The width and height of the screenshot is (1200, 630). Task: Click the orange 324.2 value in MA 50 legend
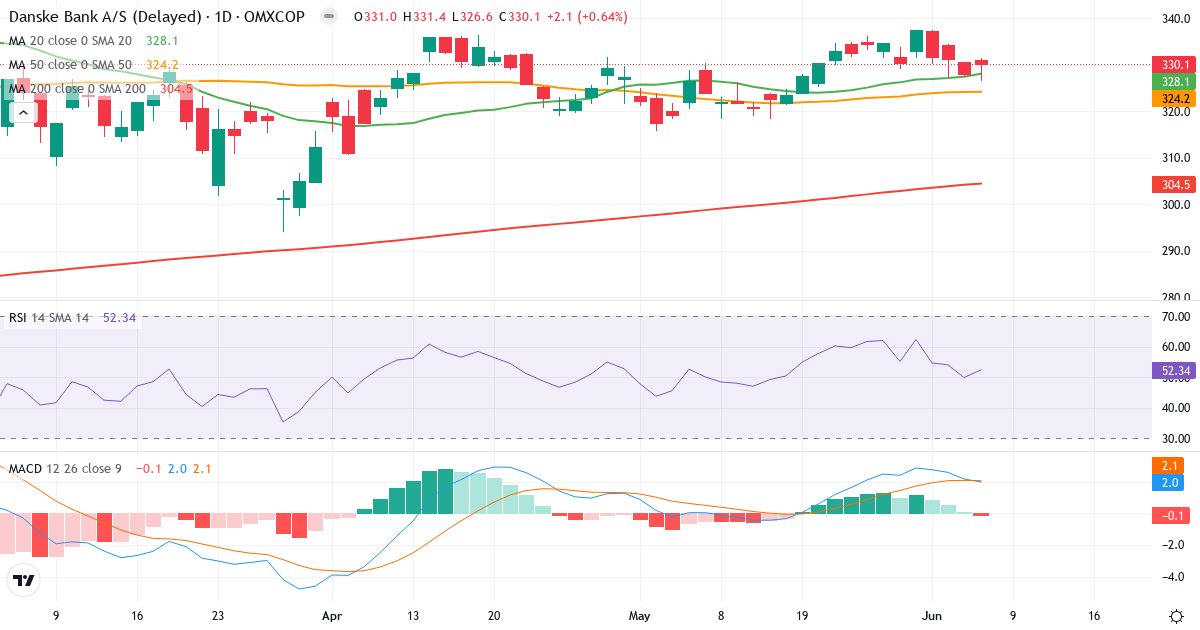point(162,65)
